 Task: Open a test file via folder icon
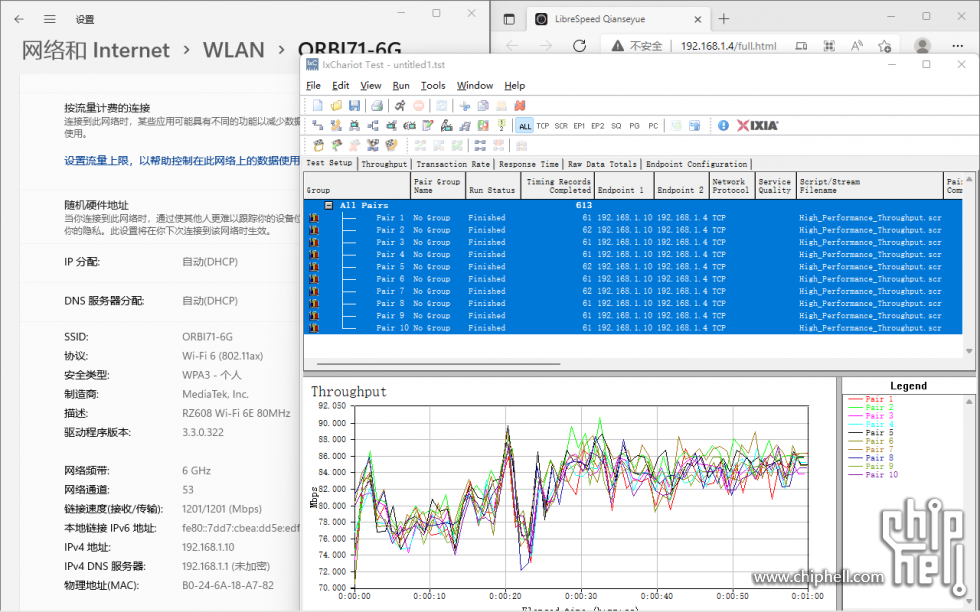click(336, 106)
